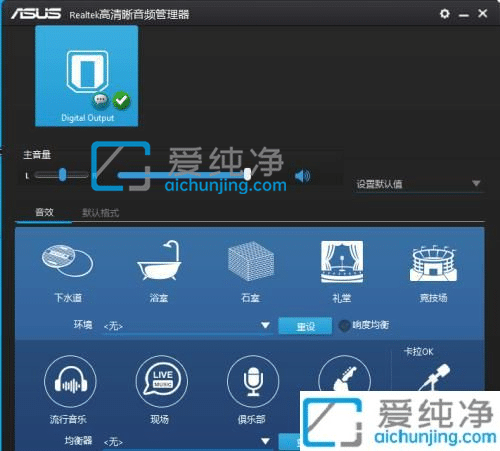Toggle the 响度均衡 loudness equalization option
500x451 pixels.
point(344,325)
